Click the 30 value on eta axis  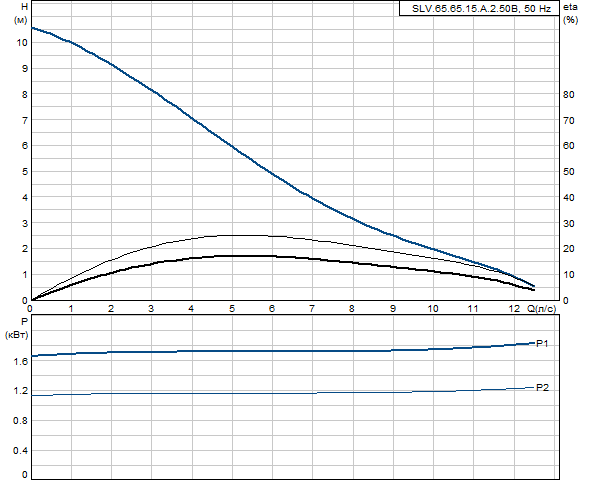click(569, 224)
